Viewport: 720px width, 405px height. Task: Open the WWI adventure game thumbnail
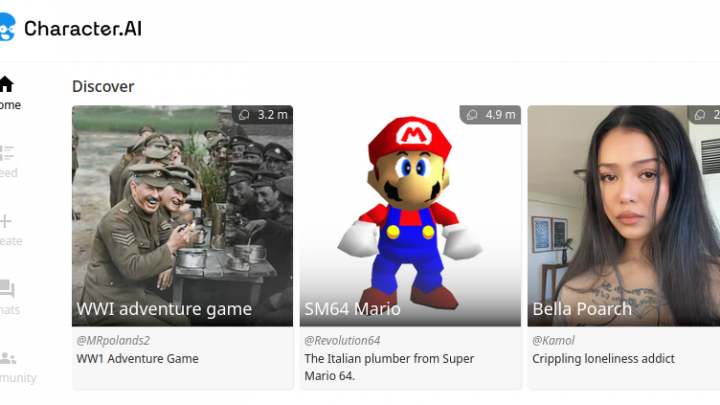(x=182, y=216)
